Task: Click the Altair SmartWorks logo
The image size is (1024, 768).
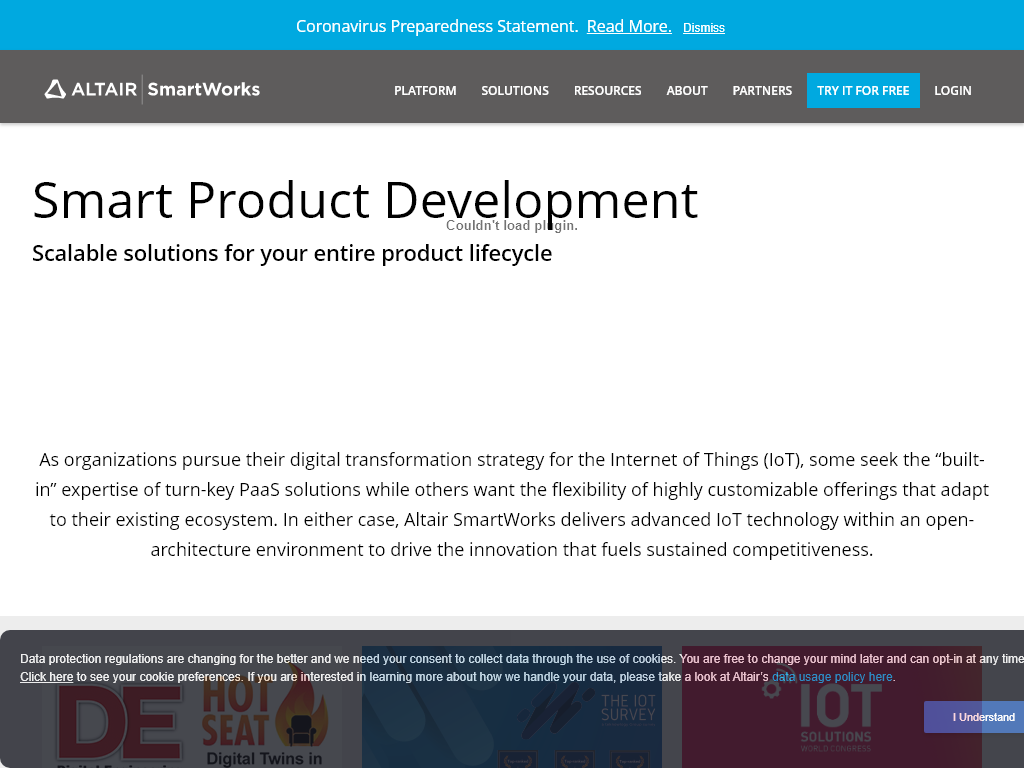Action: click(x=152, y=89)
